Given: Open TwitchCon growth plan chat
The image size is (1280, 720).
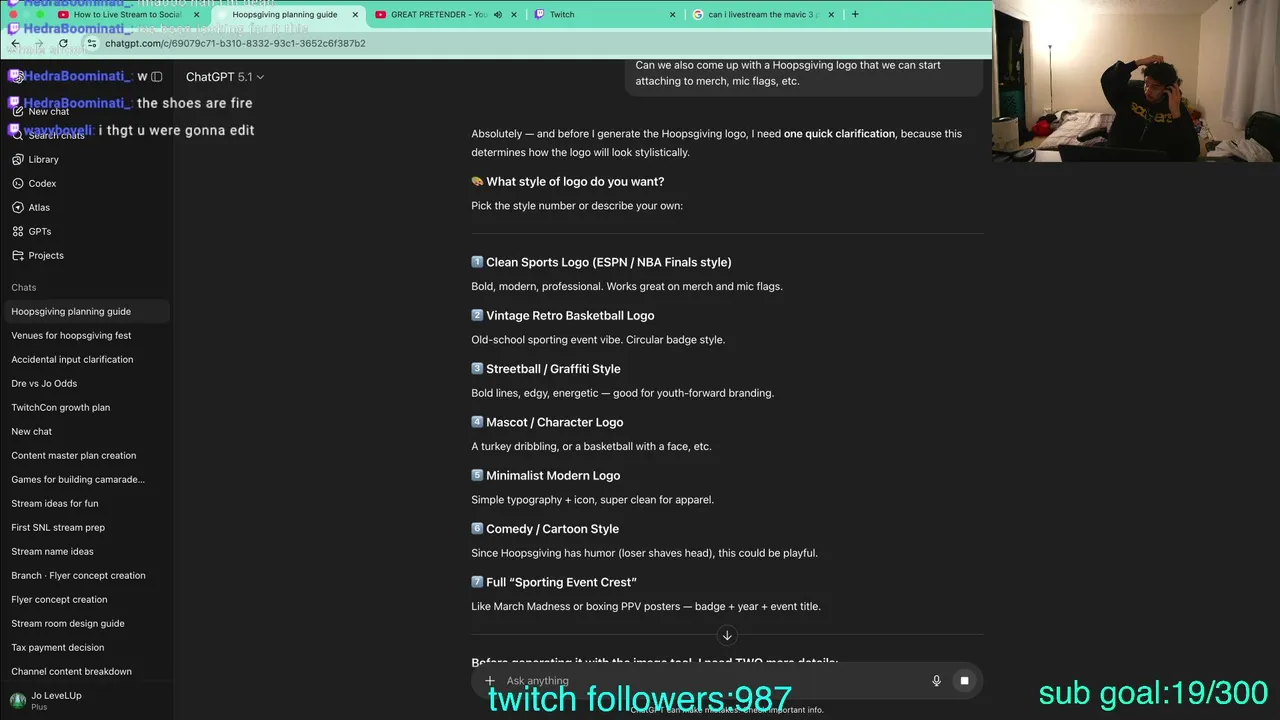Looking at the screenshot, I should [87, 407].
